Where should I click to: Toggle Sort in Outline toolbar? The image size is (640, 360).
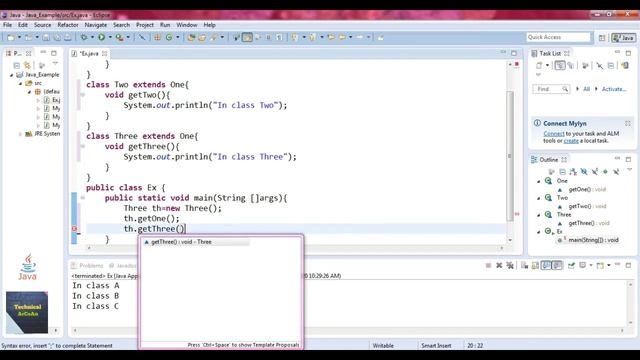click(573, 172)
